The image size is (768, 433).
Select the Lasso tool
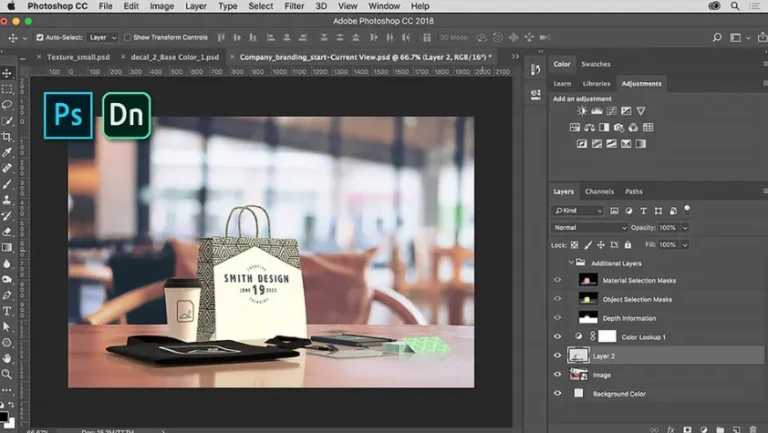[x=7, y=105]
